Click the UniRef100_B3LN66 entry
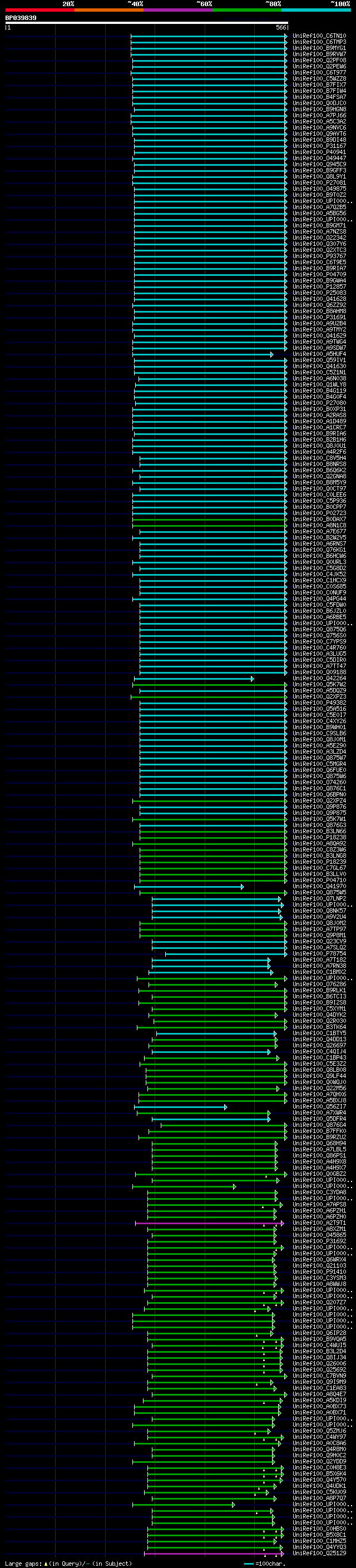Viewport: 356px width, 1568px height. click(319, 831)
